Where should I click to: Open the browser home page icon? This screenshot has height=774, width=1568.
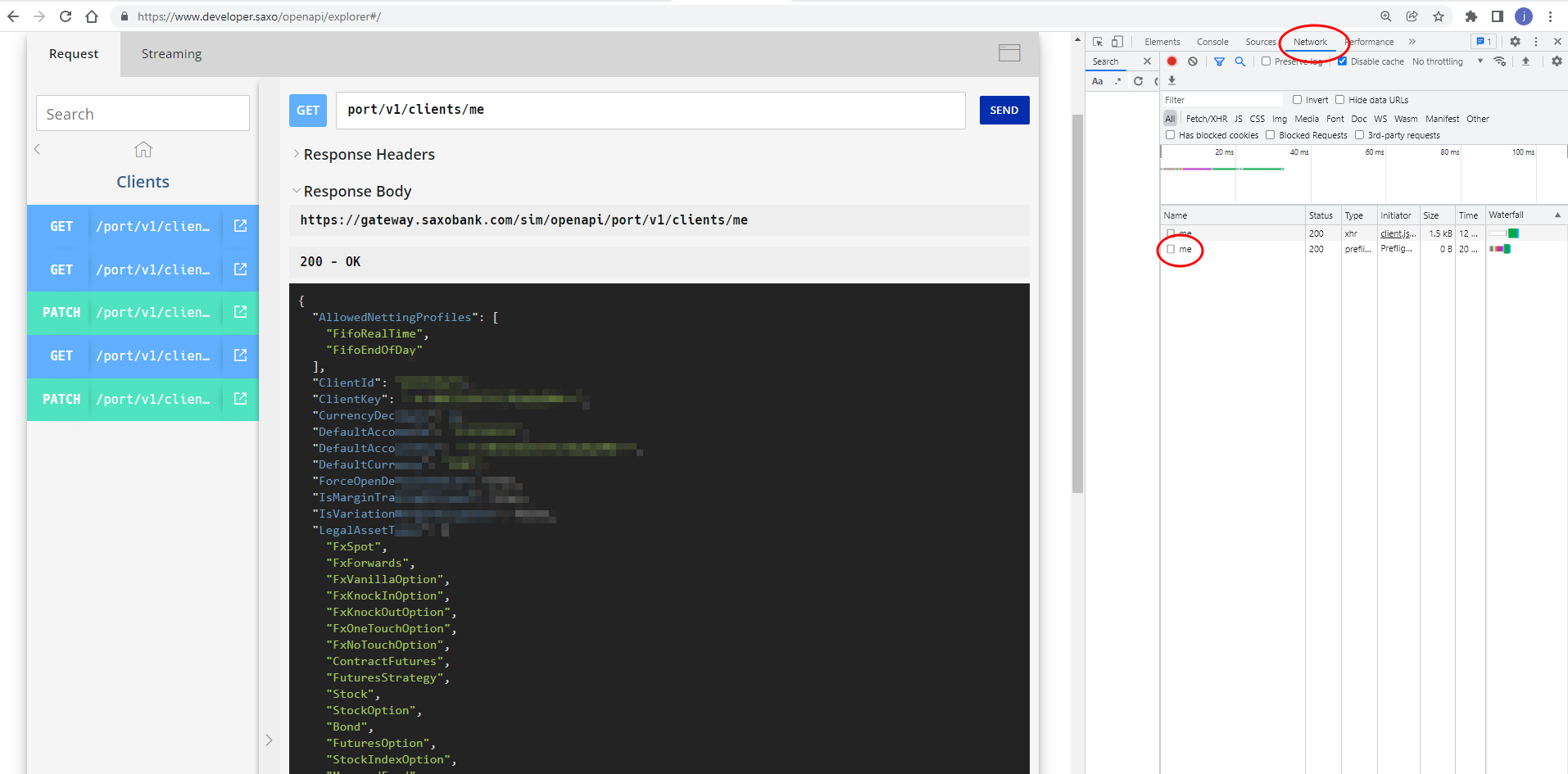(x=92, y=16)
